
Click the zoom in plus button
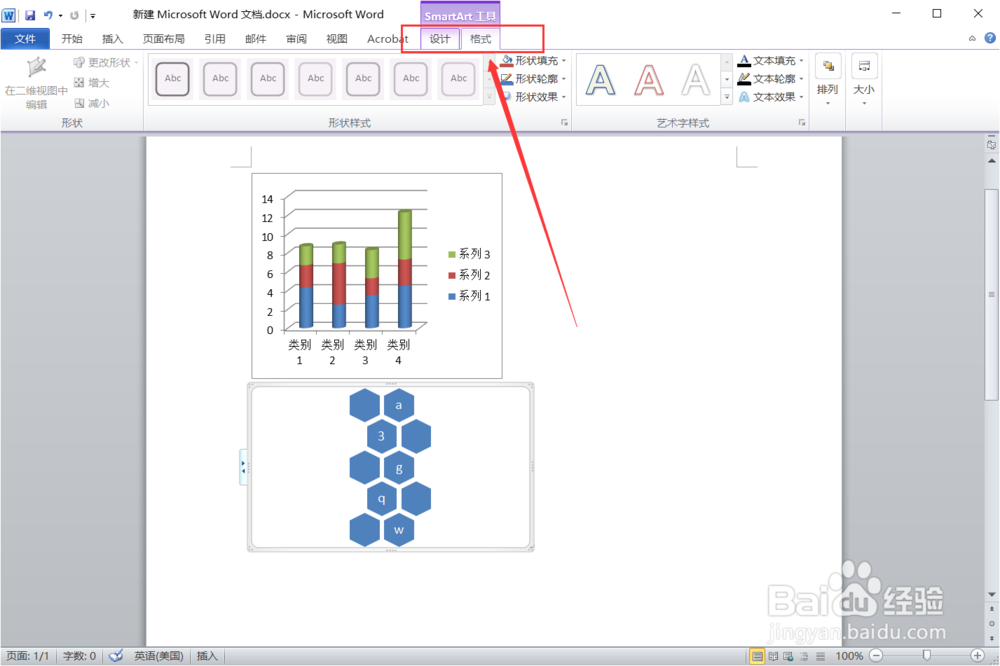tap(977, 656)
